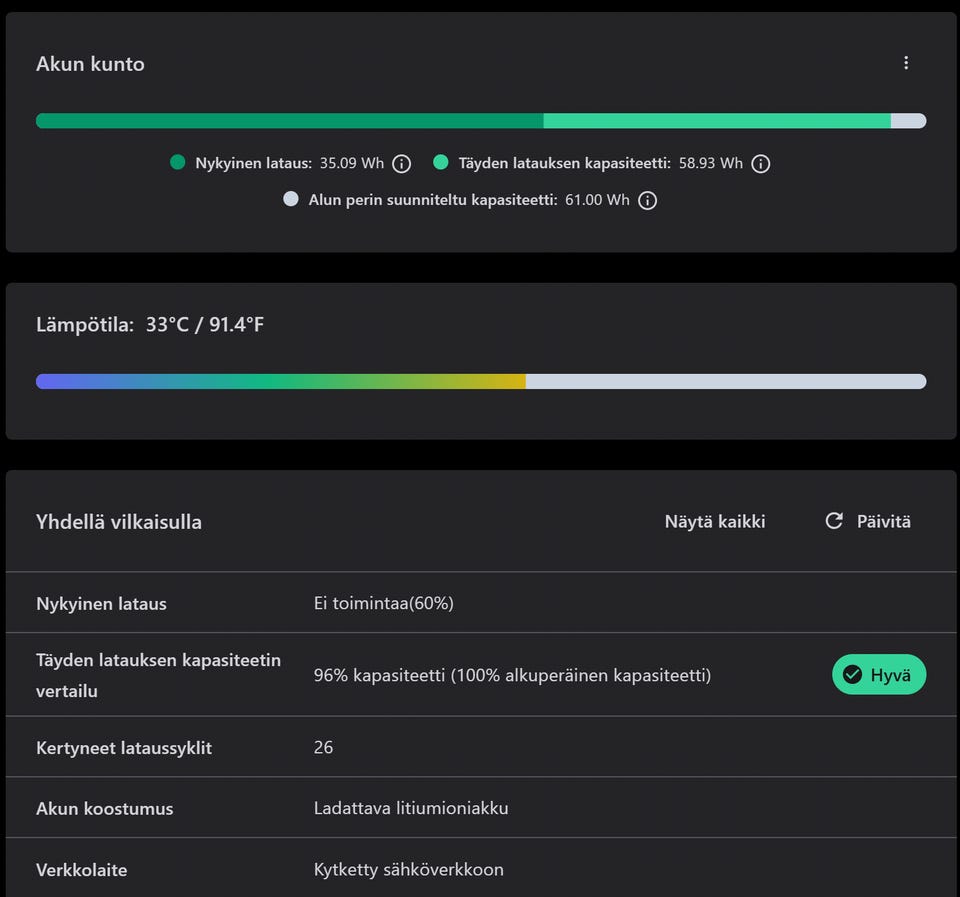This screenshot has width=960, height=897.
Task: Click Täyden latauksen kapasiteetin vertailu label
Action: coord(158,675)
